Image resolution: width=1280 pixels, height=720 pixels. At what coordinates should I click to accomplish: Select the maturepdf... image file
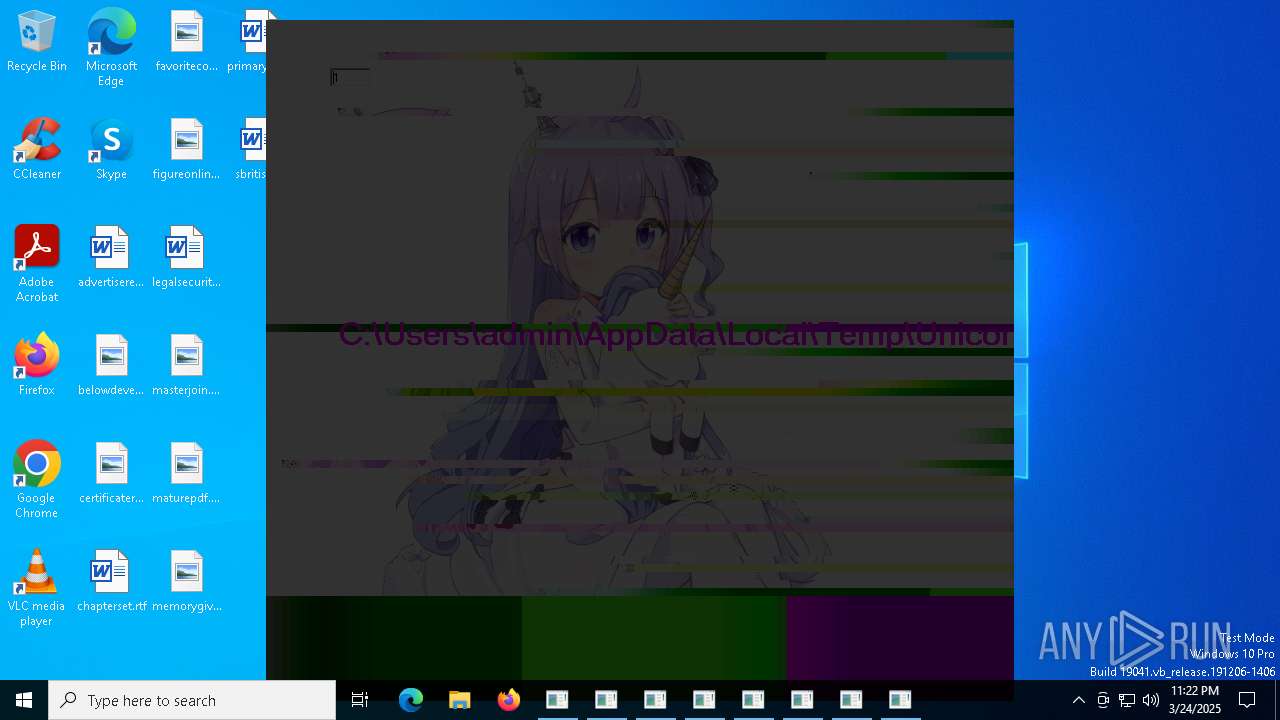(x=187, y=474)
